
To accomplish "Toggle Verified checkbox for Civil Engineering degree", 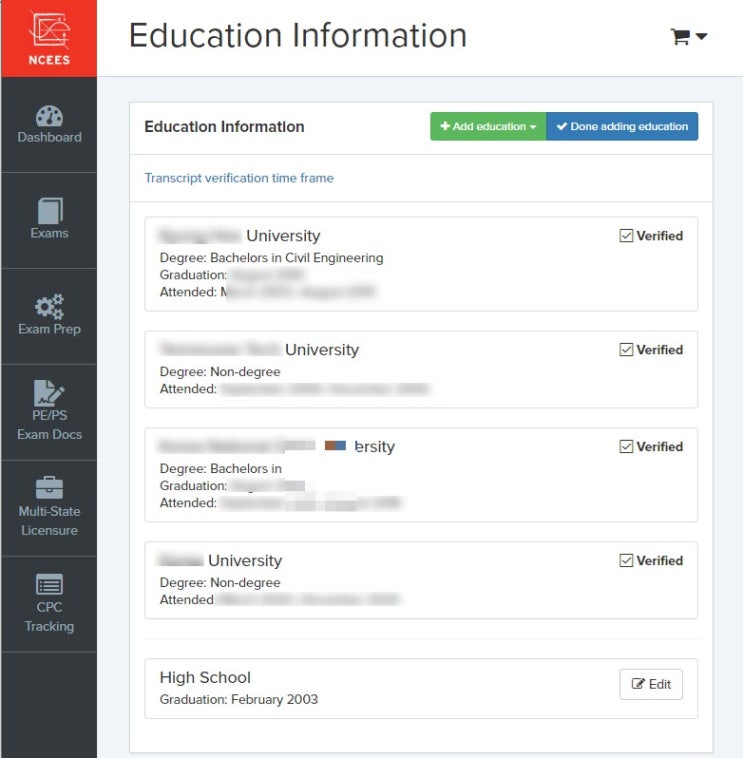I will point(627,236).
